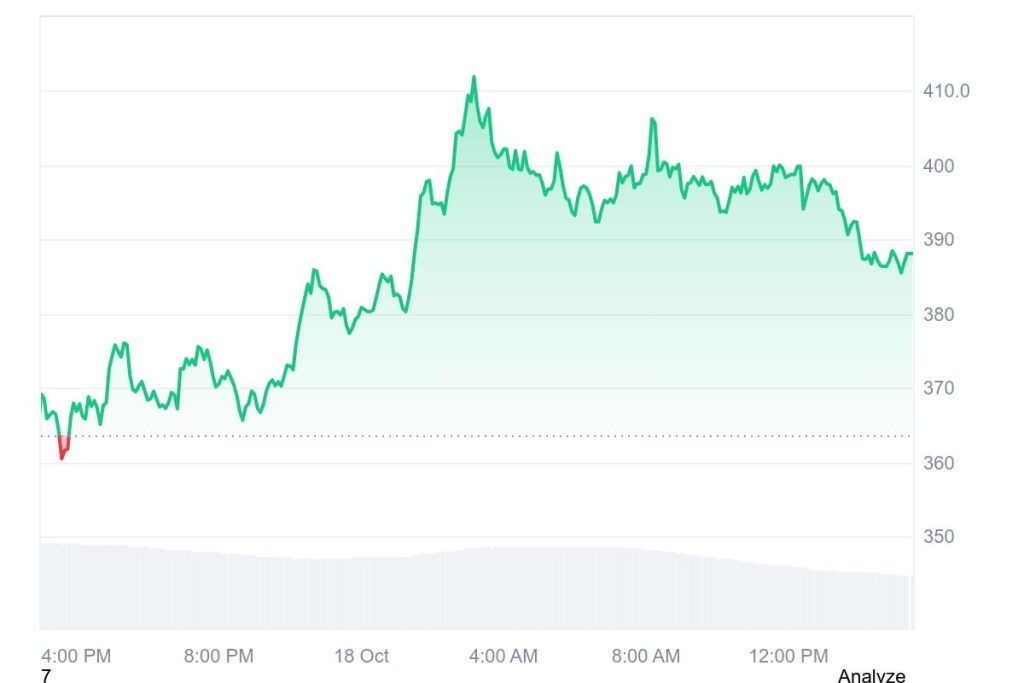Click the Analyze link below the chart

[x=871, y=676]
